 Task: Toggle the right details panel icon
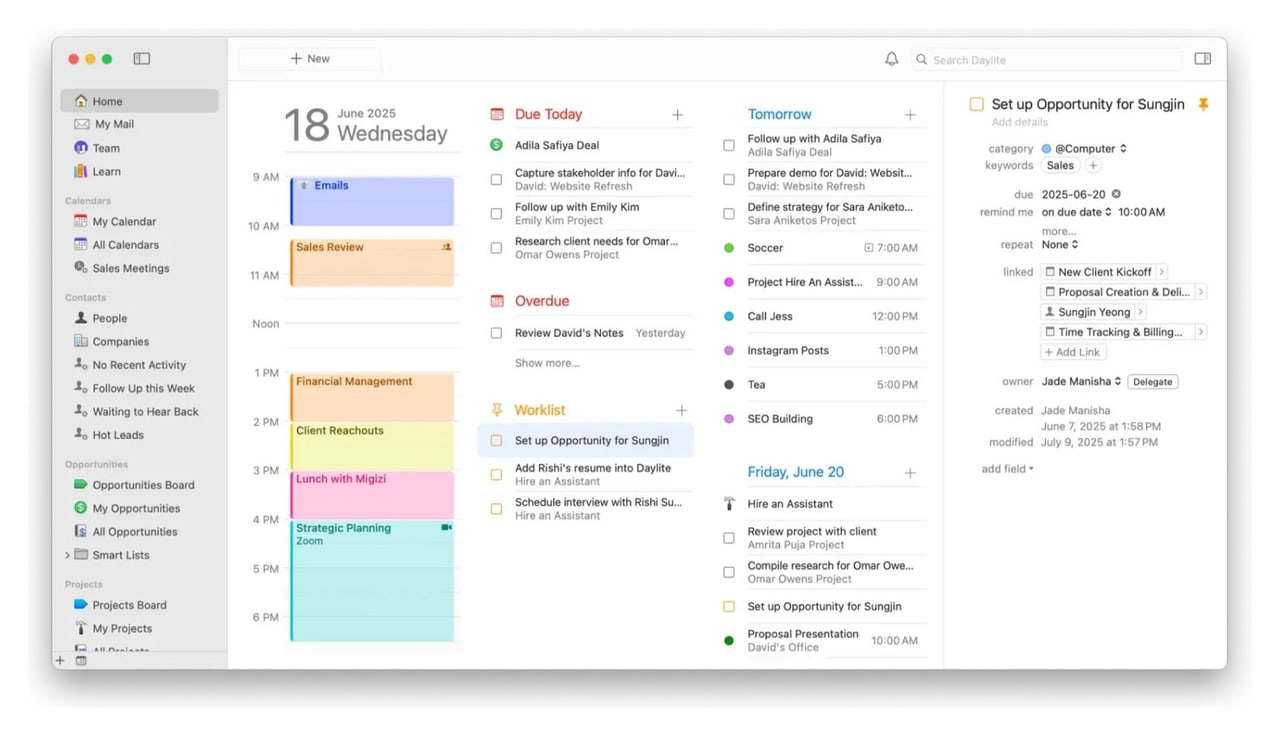1203,59
